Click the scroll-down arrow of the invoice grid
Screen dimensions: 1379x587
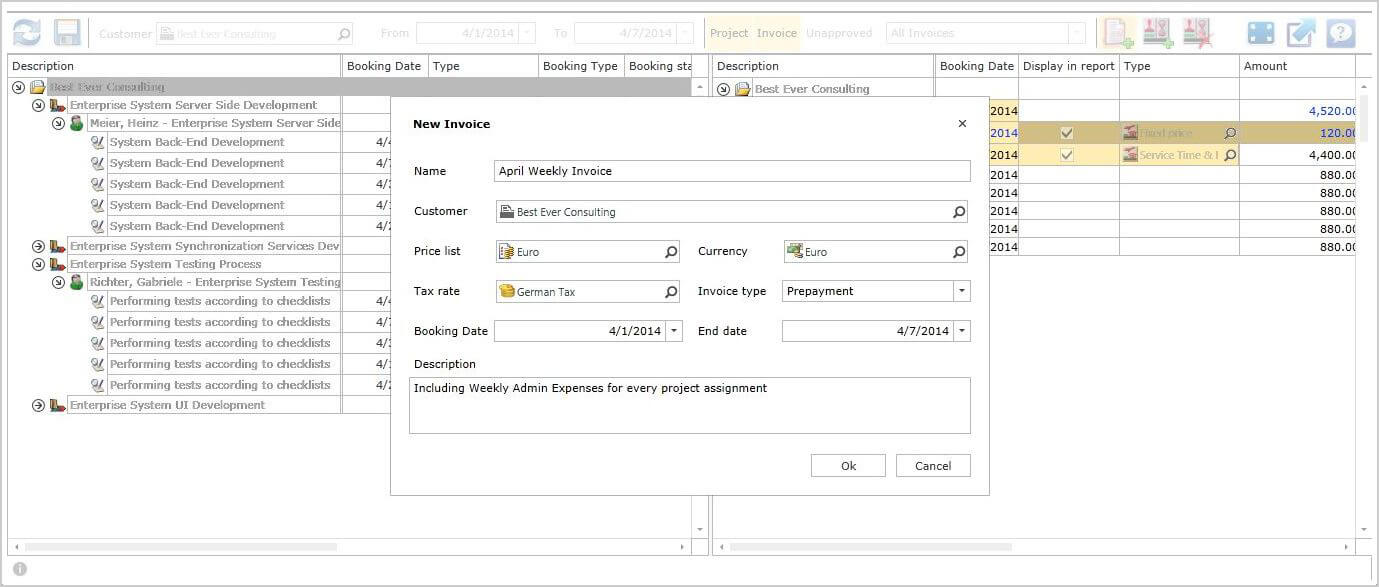(x=1364, y=530)
